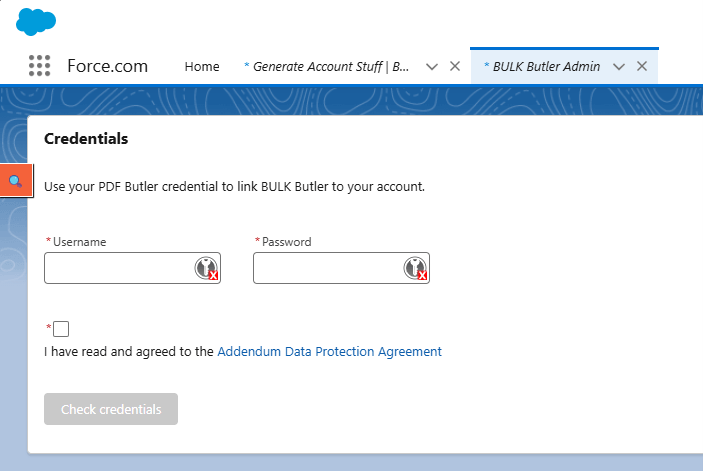Click password manager icon in Password field
This screenshot has width=703, height=471.
point(415,268)
